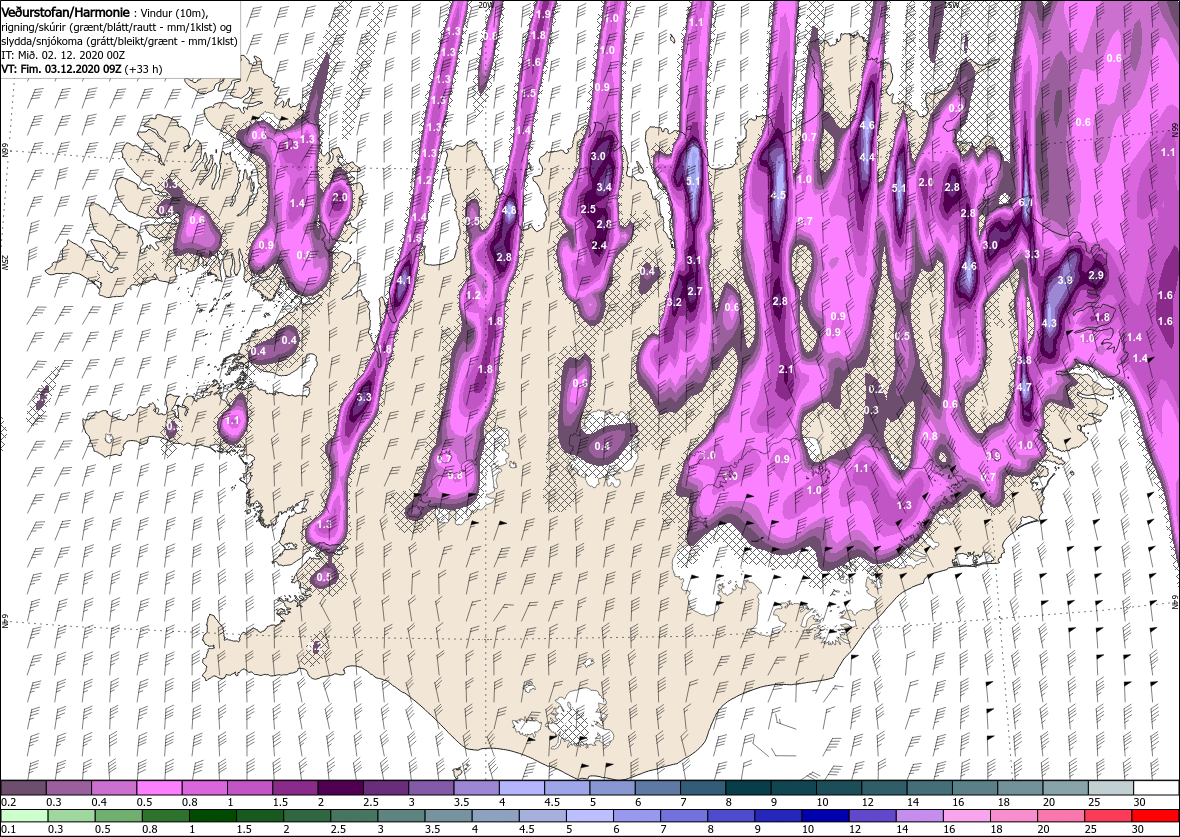Click the initial time line 'IT: Mið. 02. 12. 2020 00Z'
This screenshot has width=1180, height=837.
[62, 55]
